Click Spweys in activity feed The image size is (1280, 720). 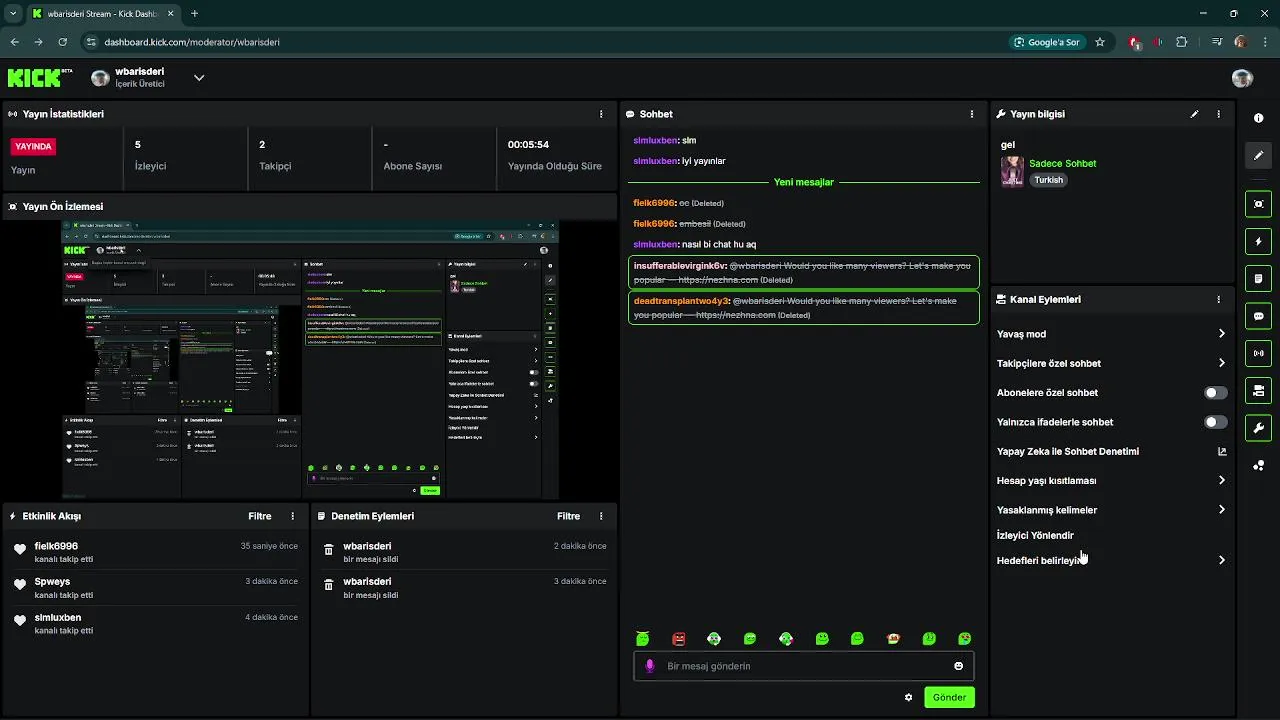coord(52,581)
